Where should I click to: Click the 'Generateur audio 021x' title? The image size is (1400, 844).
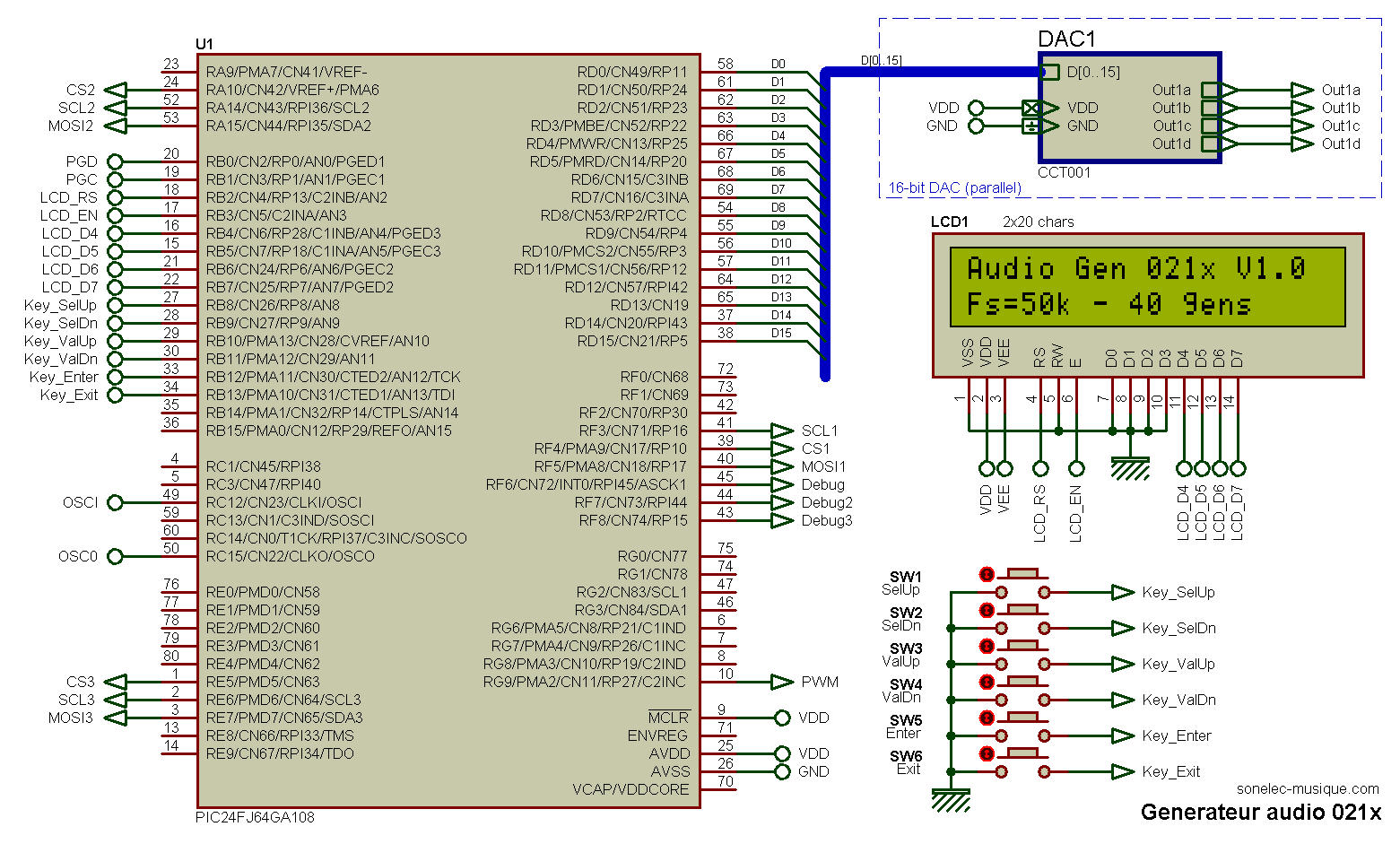tap(1261, 813)
